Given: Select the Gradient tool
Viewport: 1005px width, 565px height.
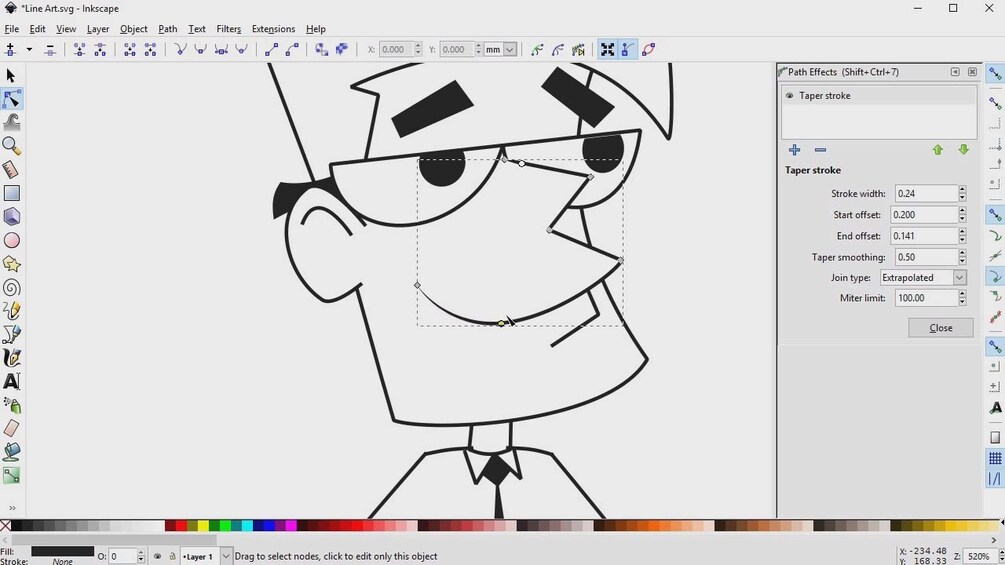Looking at the screenshot, I should click(12, 475).
